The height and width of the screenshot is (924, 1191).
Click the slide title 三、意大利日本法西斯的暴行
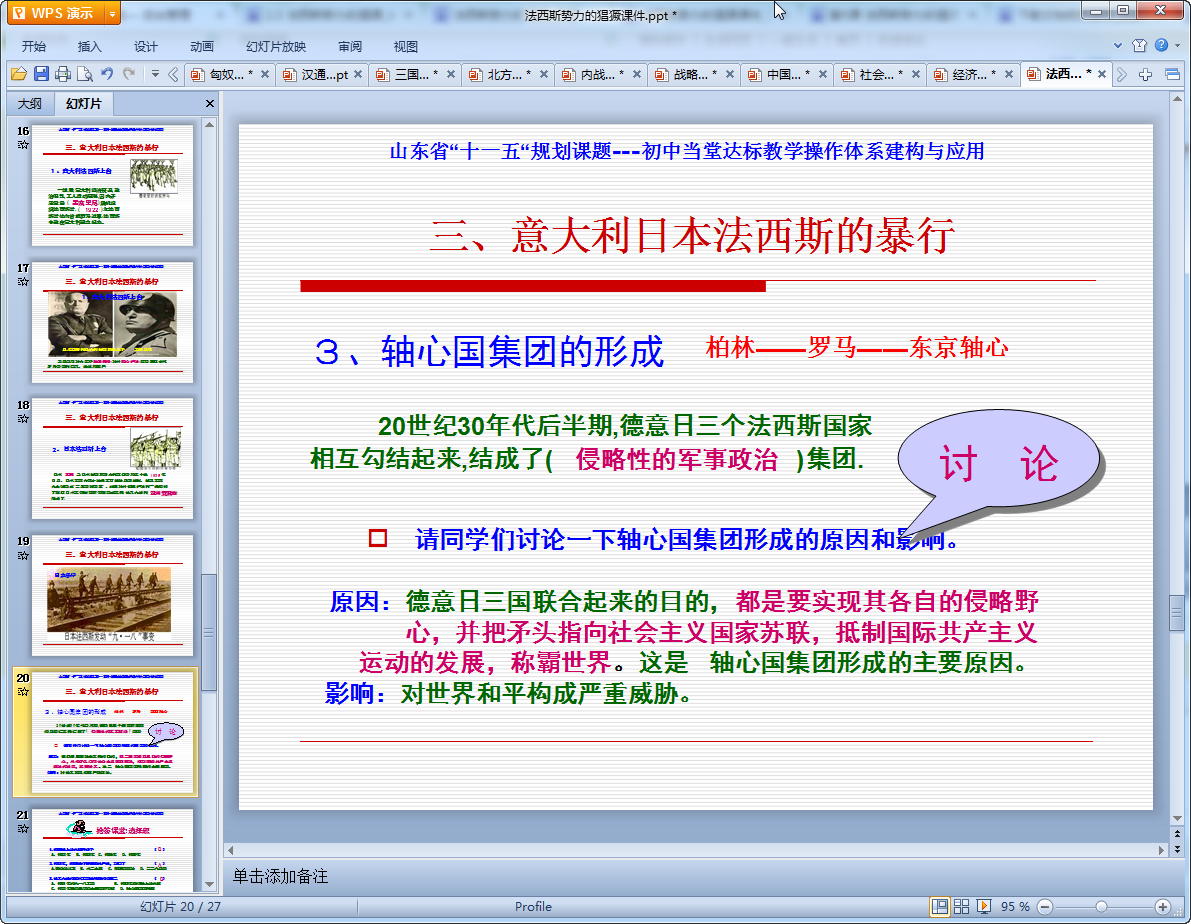[693, 236]
